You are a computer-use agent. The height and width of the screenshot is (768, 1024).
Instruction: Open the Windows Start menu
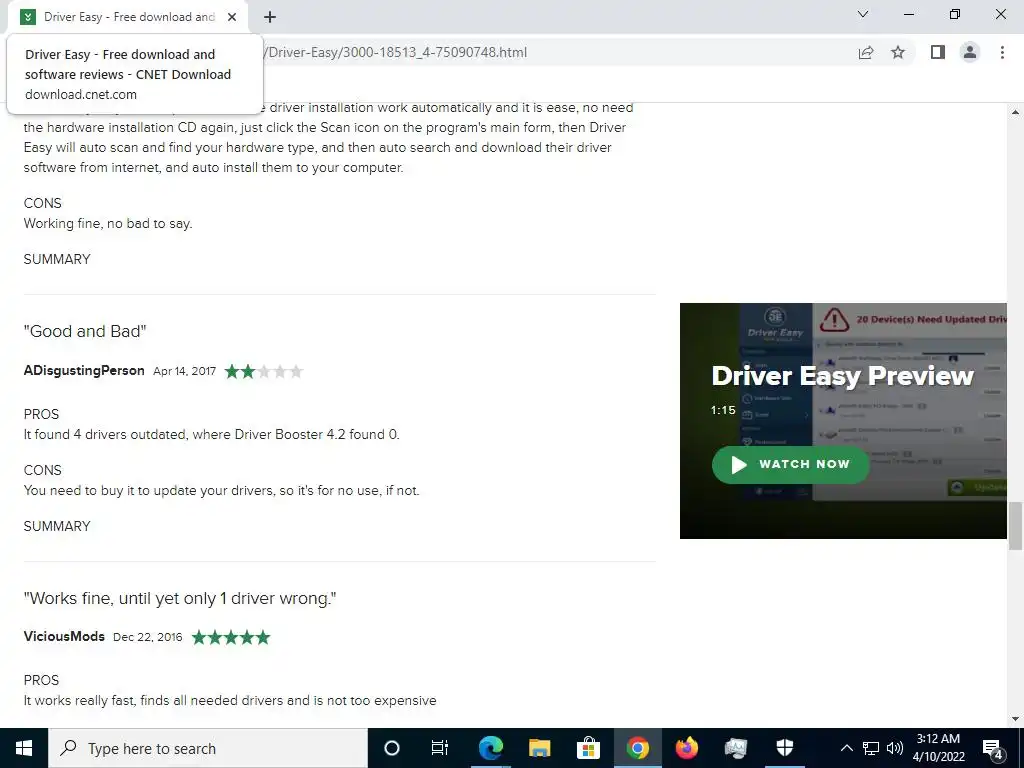[24, 748]
